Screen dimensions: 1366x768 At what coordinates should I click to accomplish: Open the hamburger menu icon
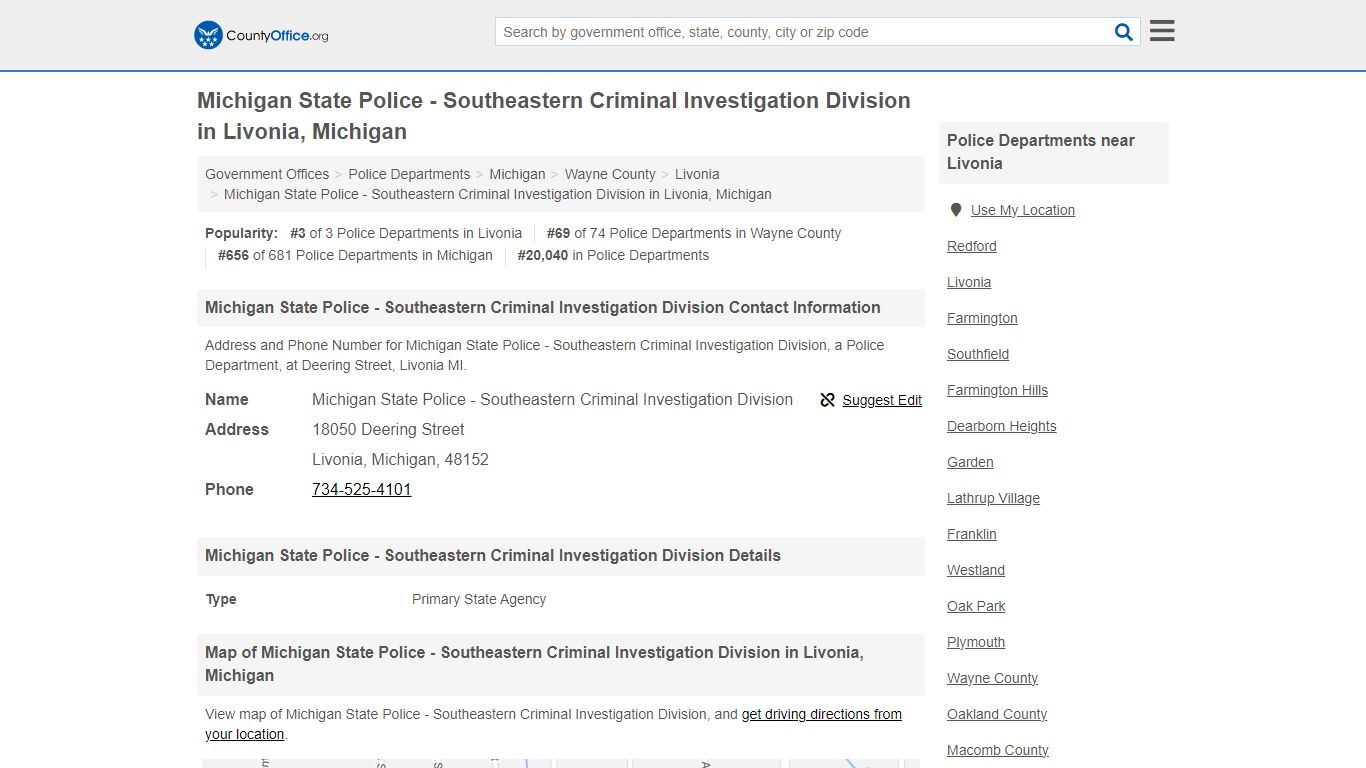(x=1162, y=31)
